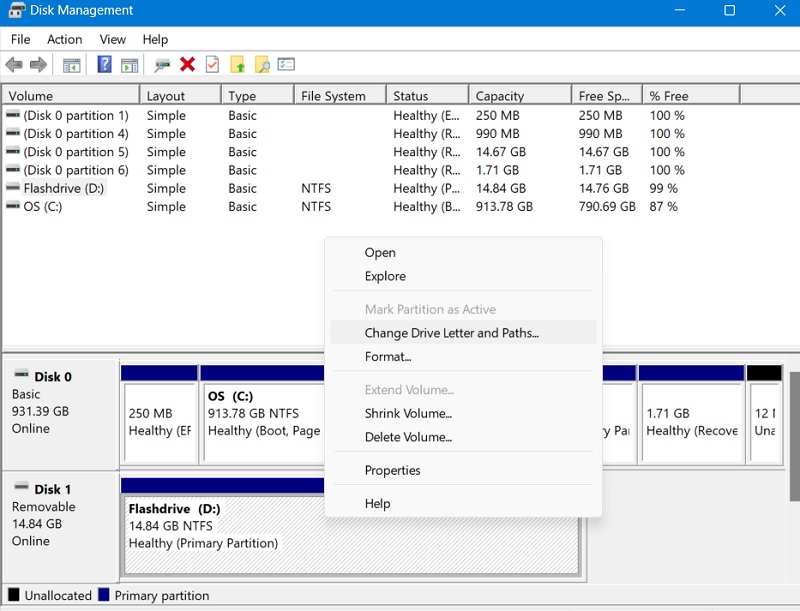Screen dimensions: 800x611
Task: Open Properties from the context menu
Action: (x=393, y=470)
